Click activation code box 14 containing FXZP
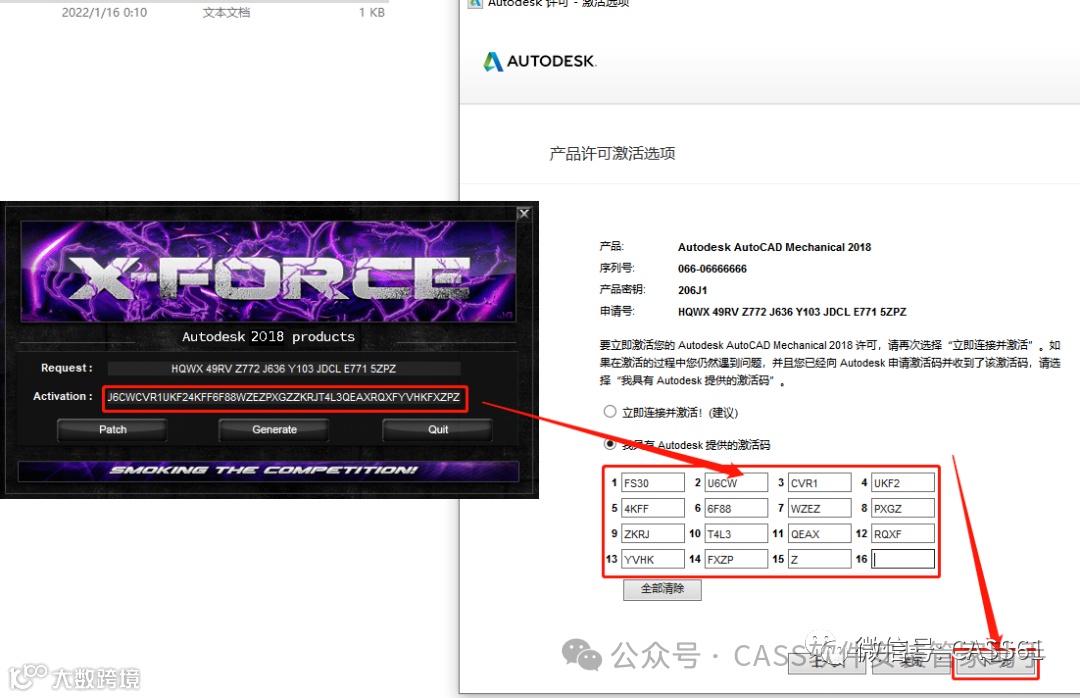Image resolution: width=1080 pixels, height=698 pixels. [x=736, y=559]
